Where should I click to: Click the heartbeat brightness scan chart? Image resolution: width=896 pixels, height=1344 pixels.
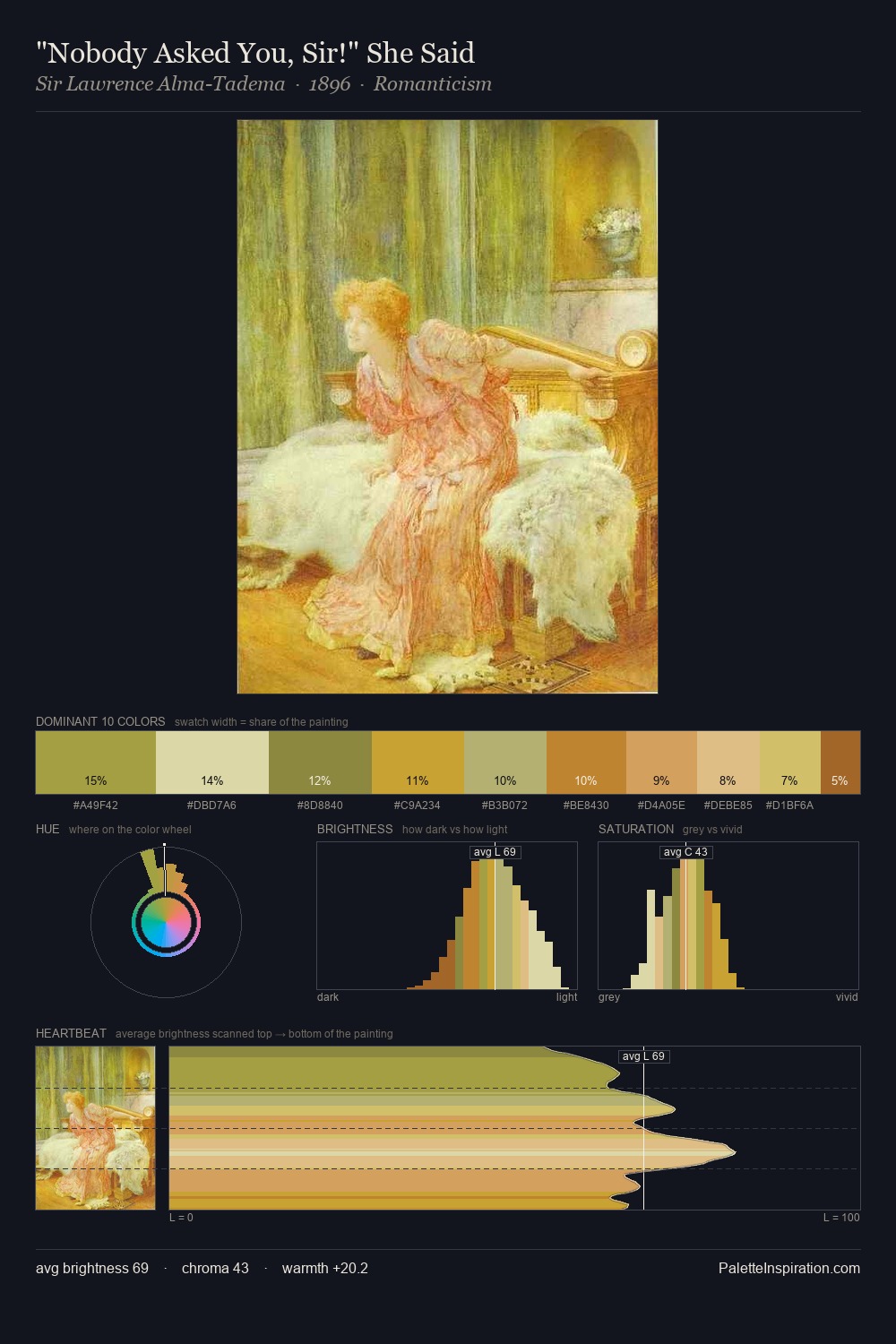click(x=514, y=1128)
